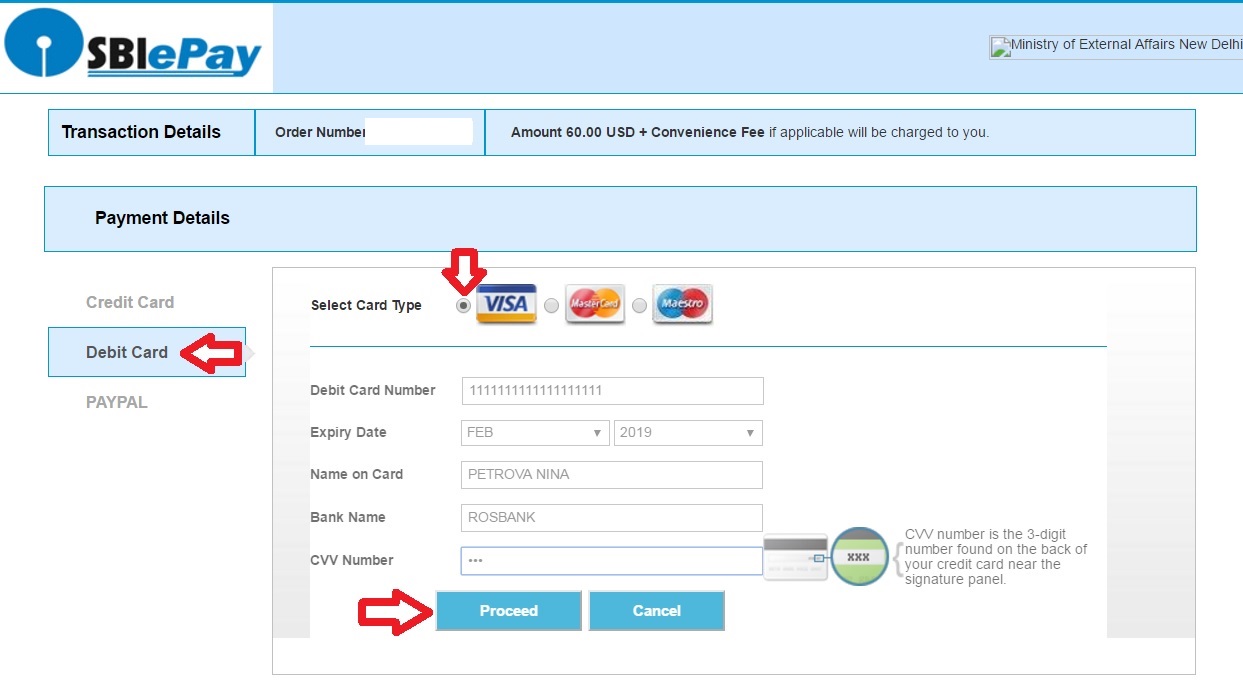Select the Maestro radio button
The height and width of the screenshot is (686, 1243).
coord(639,306)
